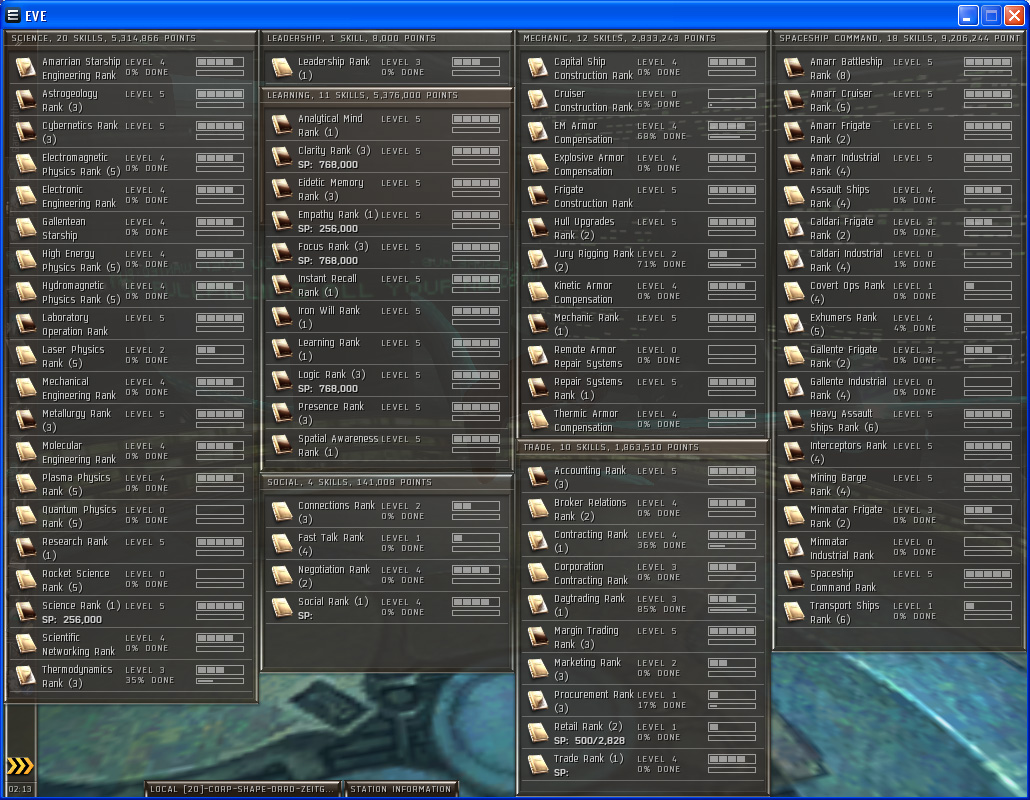Click the Daytrading skill book icon
The width and height of the screenshot is (1030, 800).
tap(538, 605)
